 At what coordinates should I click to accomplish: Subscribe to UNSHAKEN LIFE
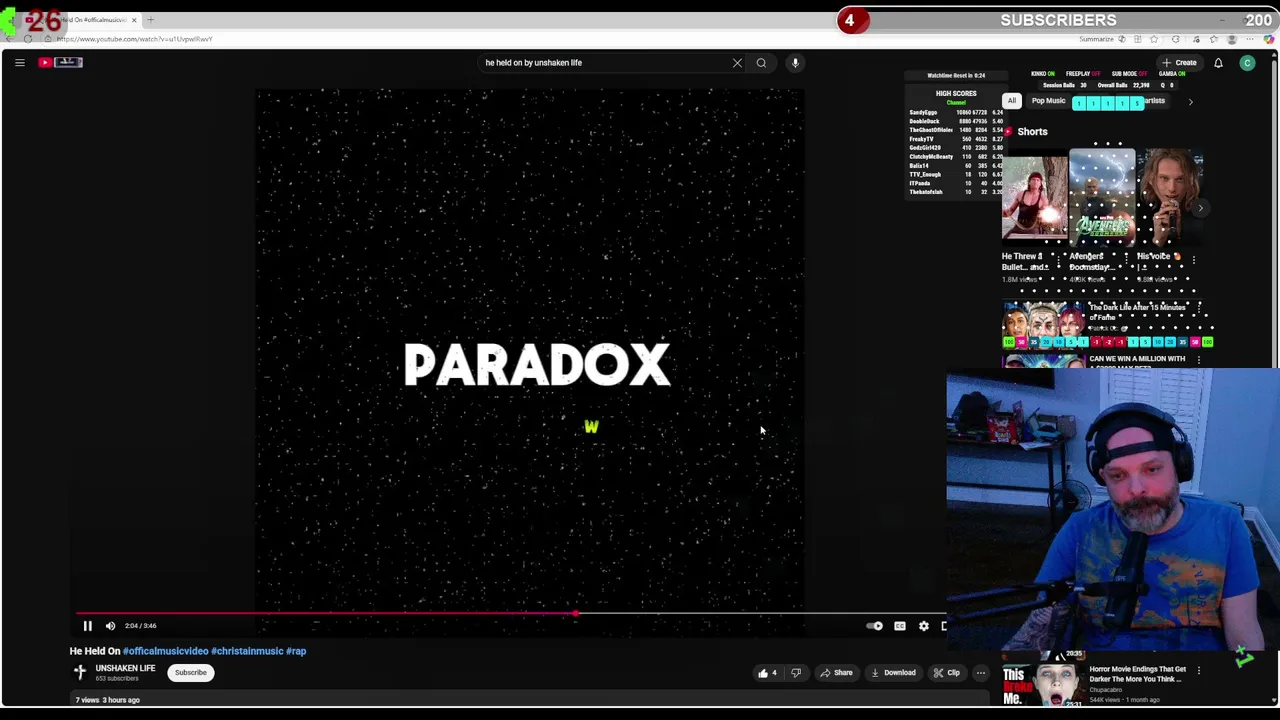[x=190, y=672]
